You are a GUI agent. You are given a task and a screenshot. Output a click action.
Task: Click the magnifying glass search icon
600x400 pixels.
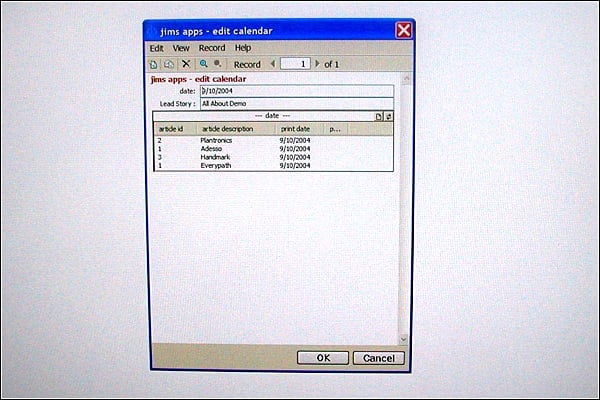[x=204, y=64]
